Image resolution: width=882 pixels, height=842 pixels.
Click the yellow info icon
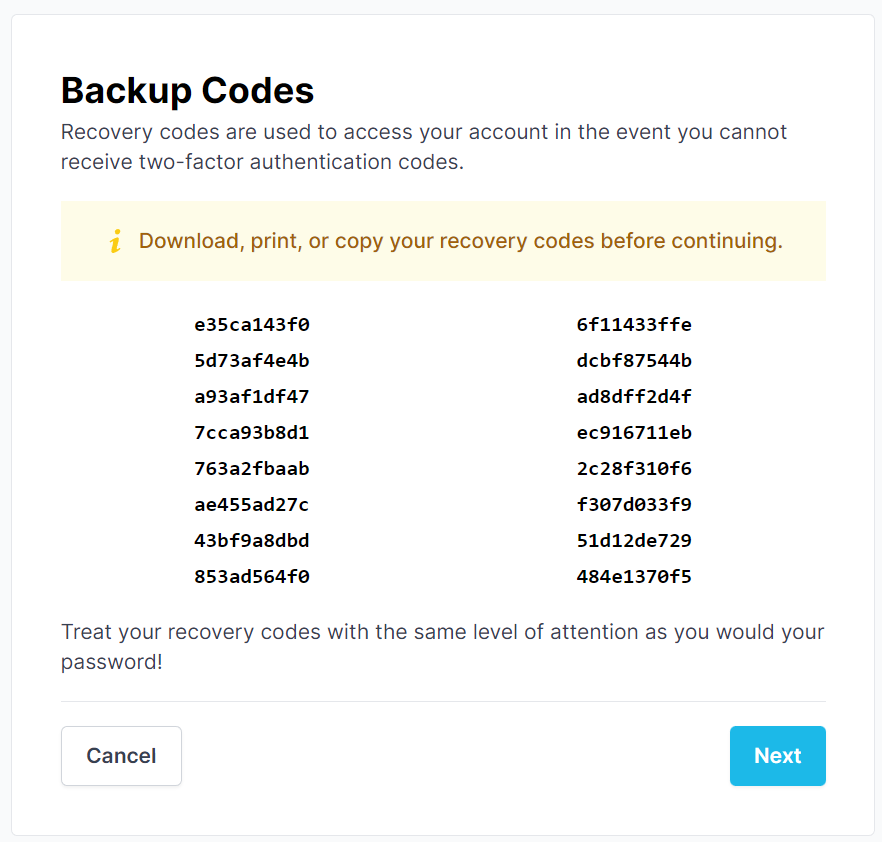tap(116, 241)
